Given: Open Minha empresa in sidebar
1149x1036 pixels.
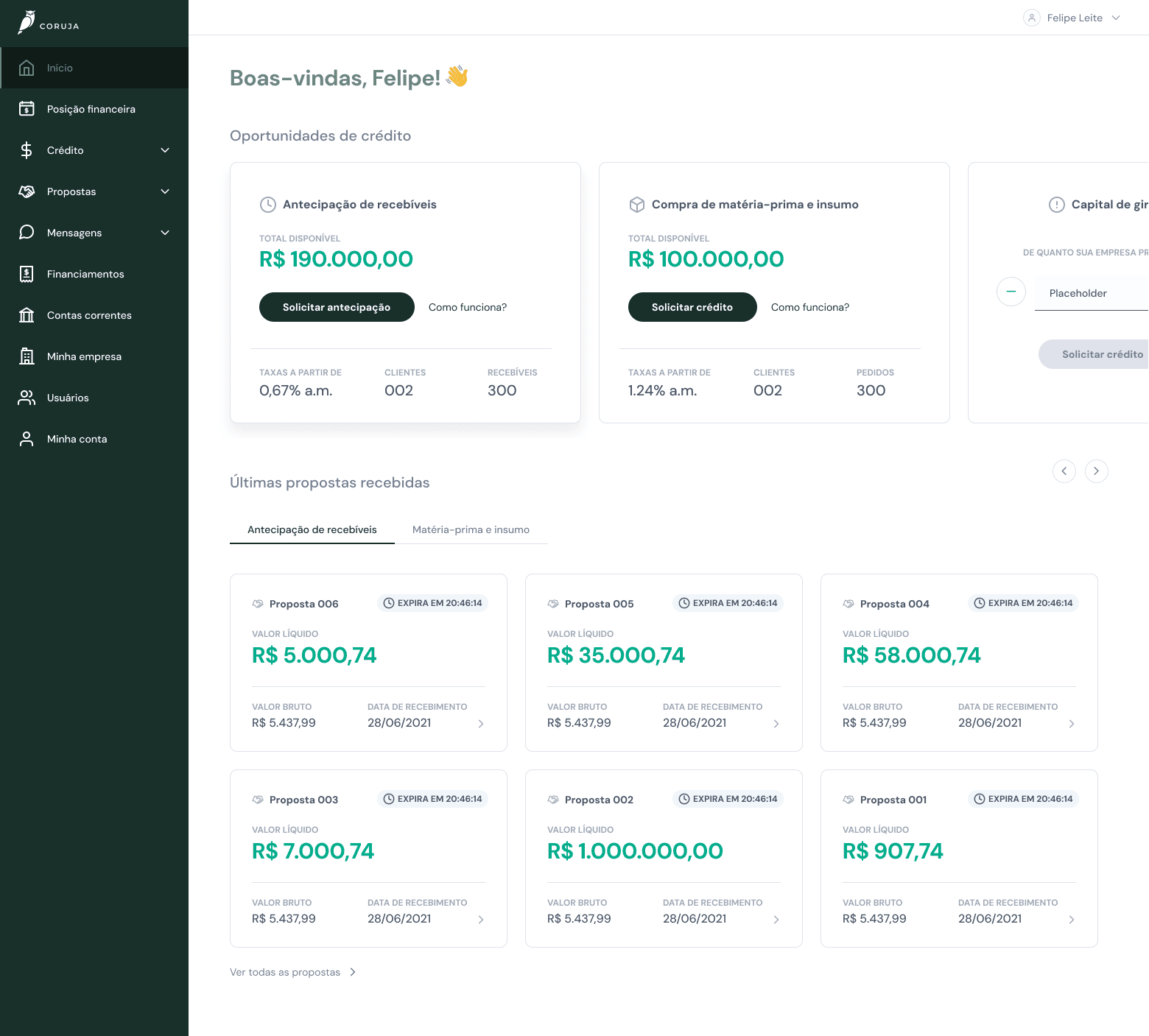Looking at the screenshot, I should coord(94,356).
